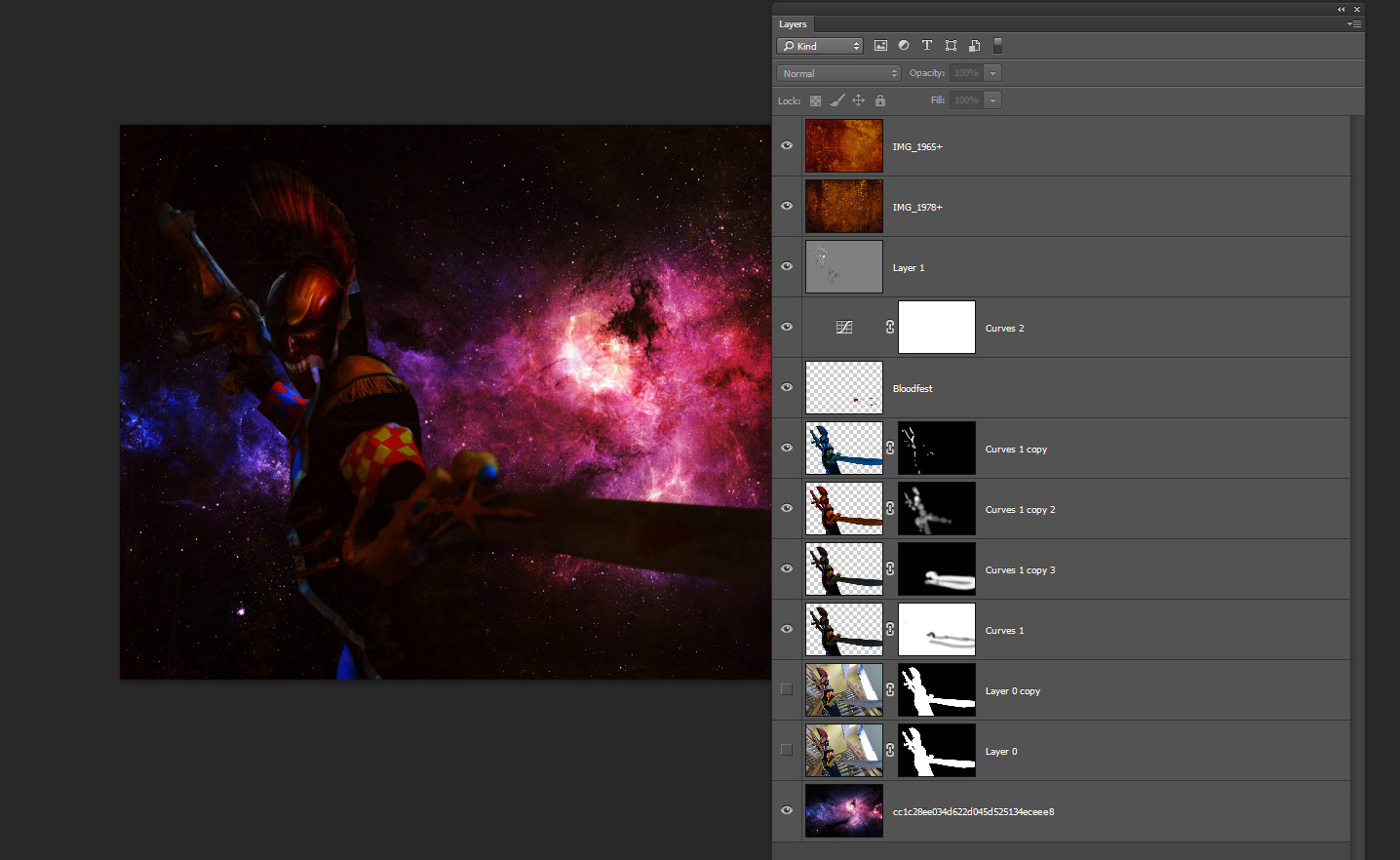Viewport: 1400px width, 860px height.
Task: Hide the Curves 1 copy layer
Action: coord(787,449)
